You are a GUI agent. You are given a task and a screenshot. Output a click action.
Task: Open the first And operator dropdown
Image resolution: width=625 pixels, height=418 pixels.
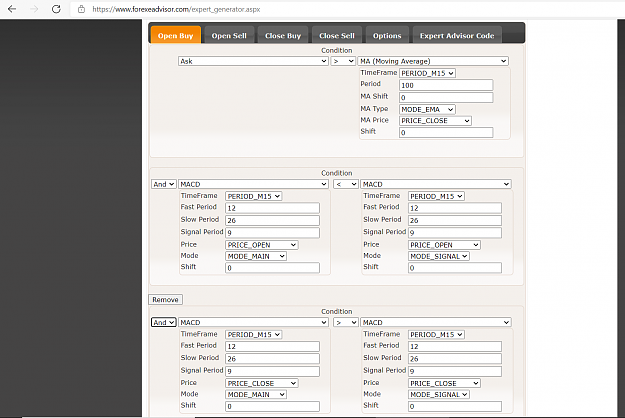point(163,184)
